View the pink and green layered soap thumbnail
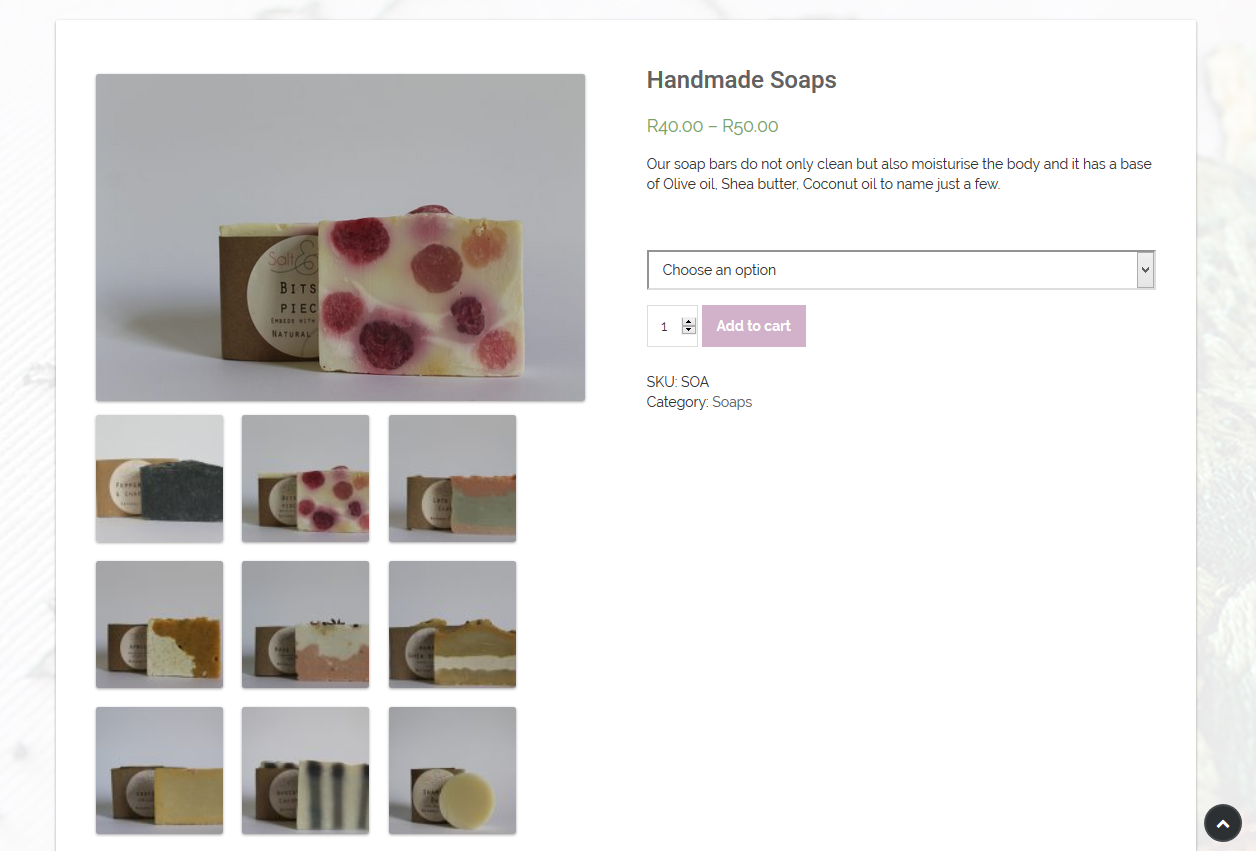Viewport: 1256px width, 851px height. [x=452, y=478]
